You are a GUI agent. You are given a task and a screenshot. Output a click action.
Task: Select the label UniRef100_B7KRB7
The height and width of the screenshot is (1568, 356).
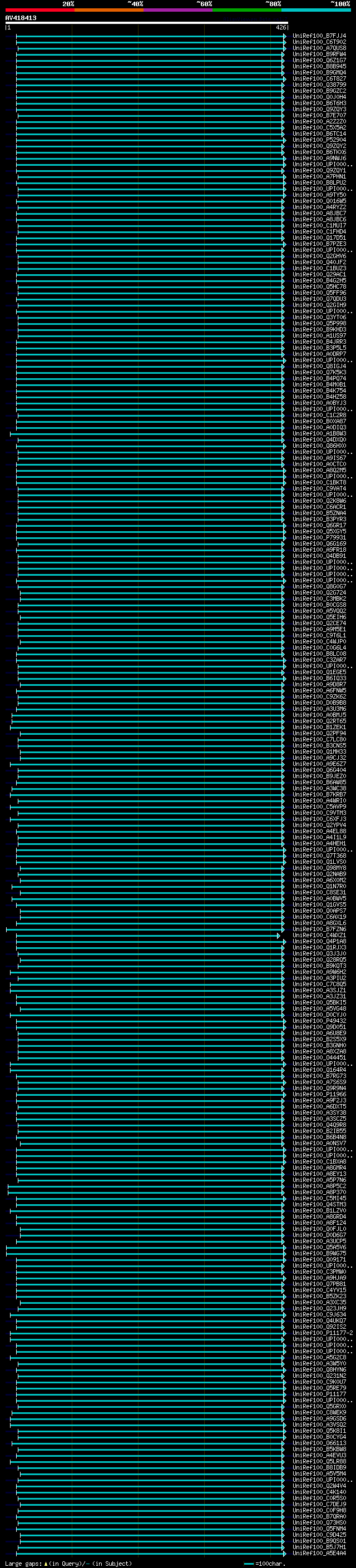coord(319,795)
